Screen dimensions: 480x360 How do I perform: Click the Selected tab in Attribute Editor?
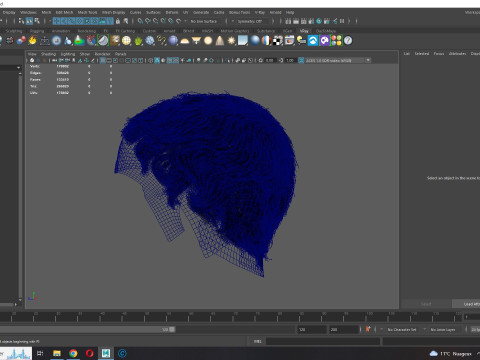click(x=422, y=54)
